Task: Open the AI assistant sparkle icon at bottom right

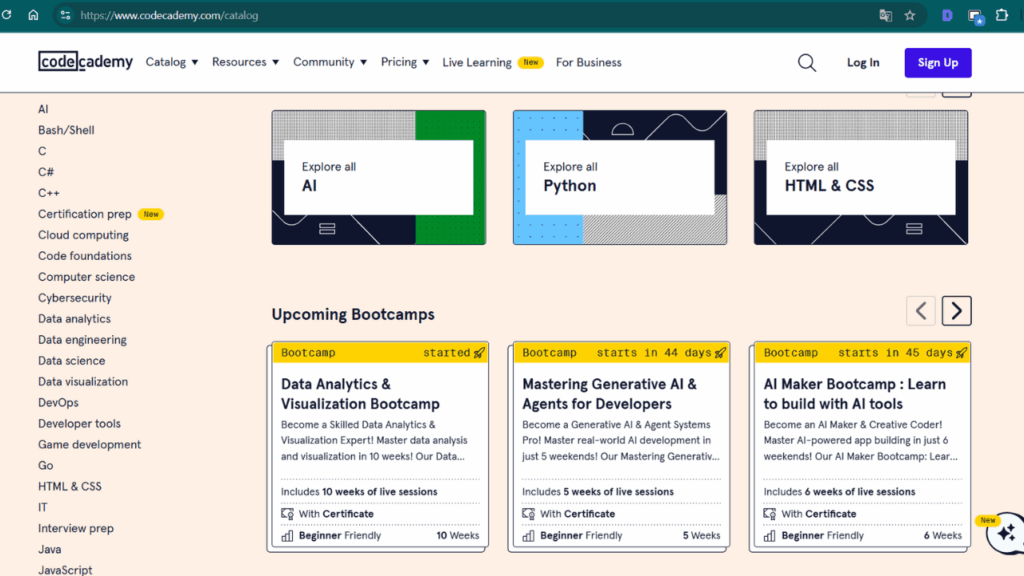Action: 1005,535
